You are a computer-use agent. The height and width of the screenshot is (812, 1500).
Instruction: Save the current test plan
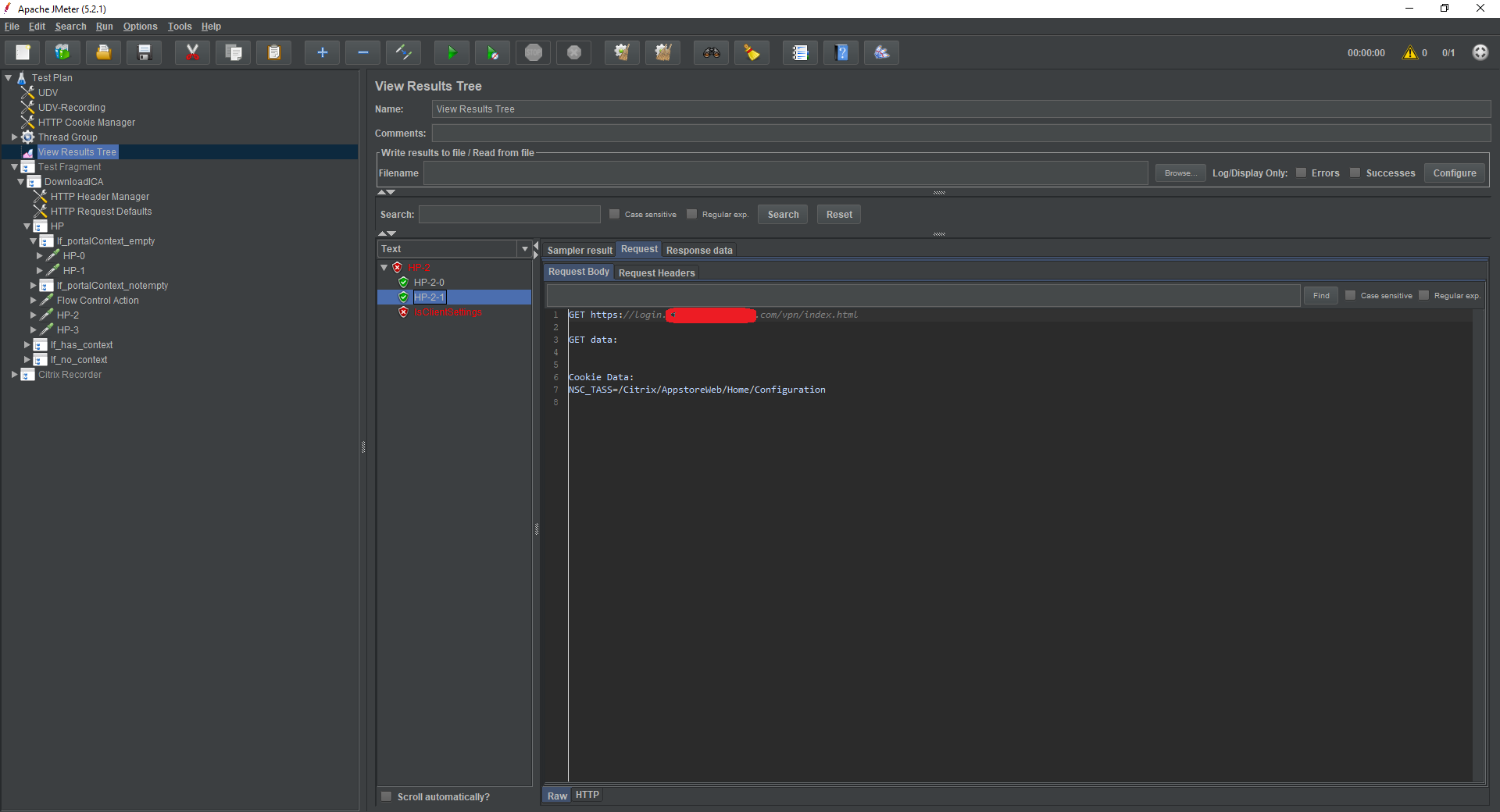point(144,52)
